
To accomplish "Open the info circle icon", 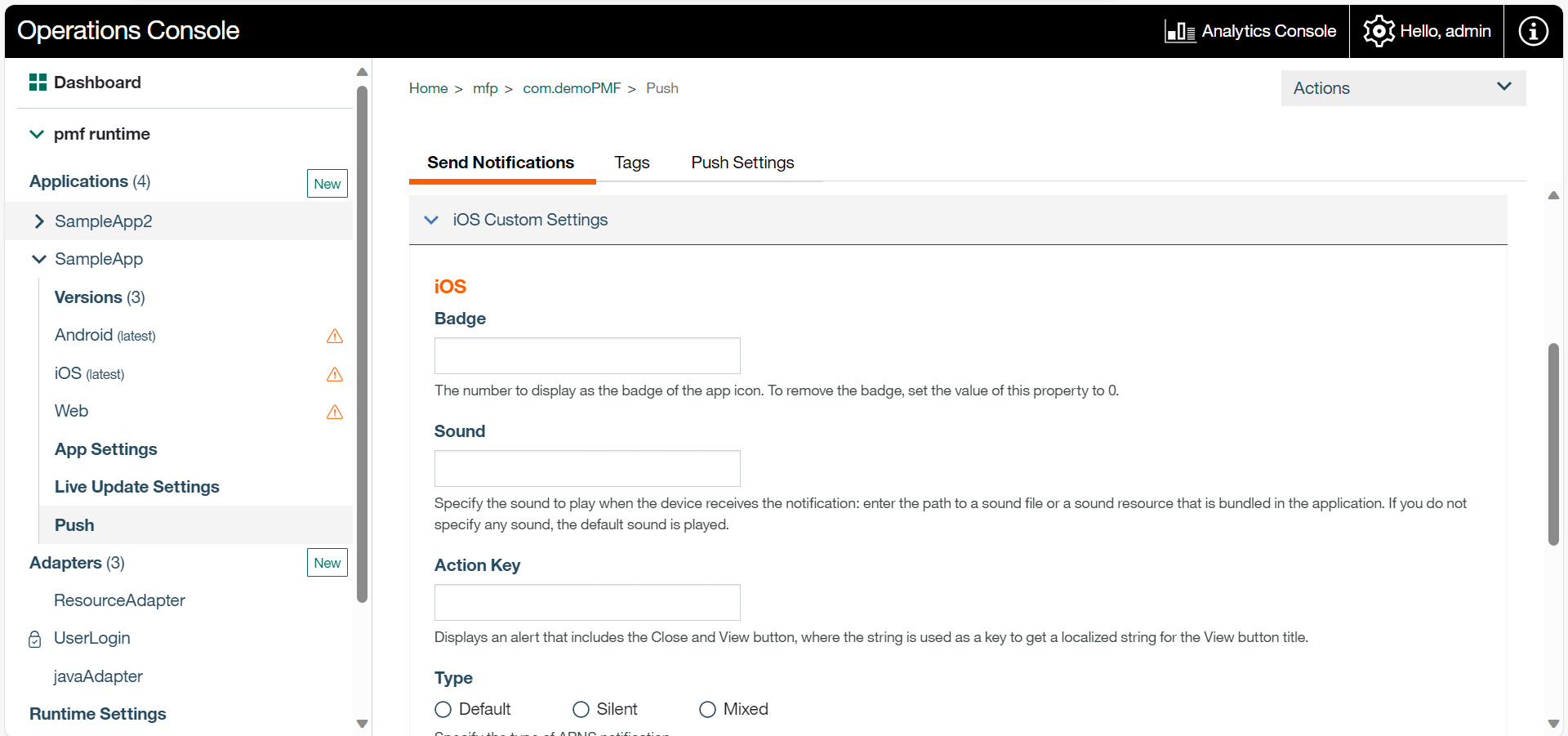I will (1533, 32).
